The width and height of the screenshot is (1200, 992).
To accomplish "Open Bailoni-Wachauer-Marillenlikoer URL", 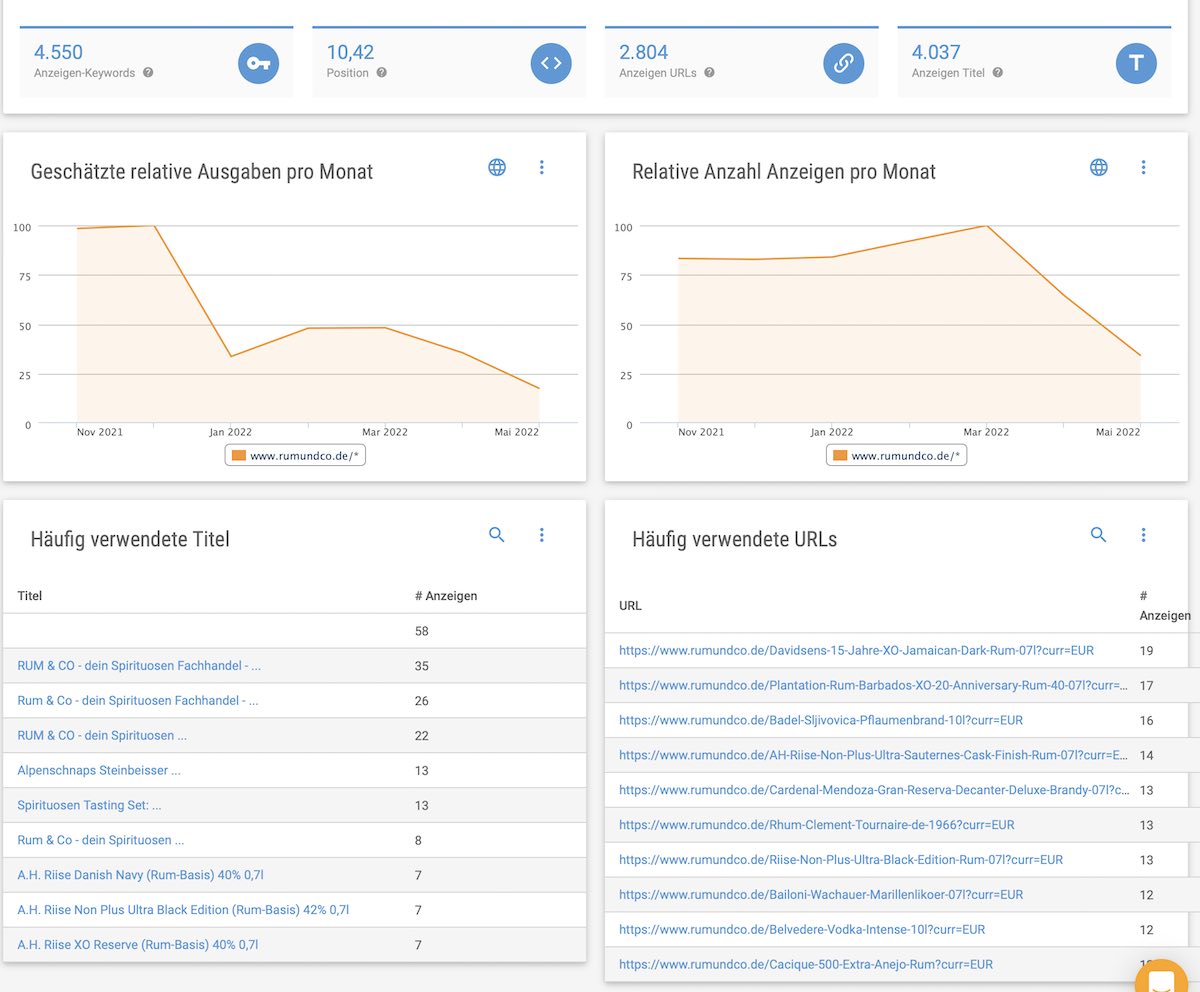I will pyautogui.click(x=821, y=895).
